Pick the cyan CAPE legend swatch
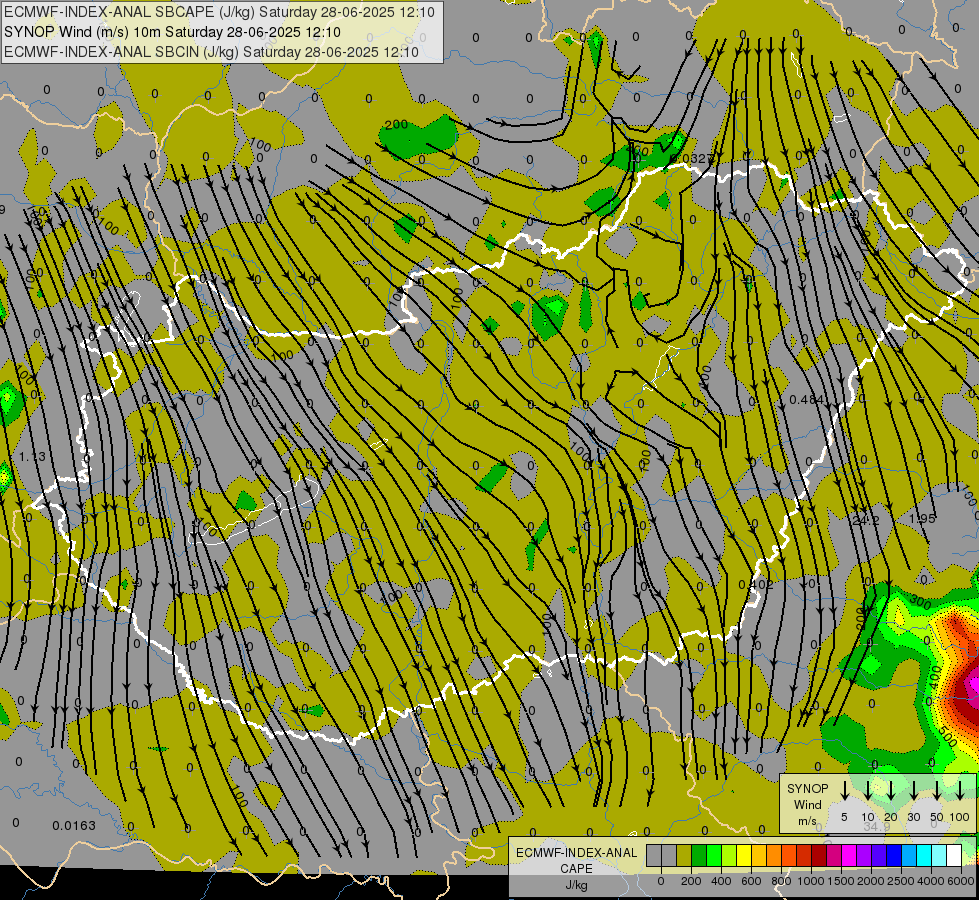The image size is (979, 900). click(x=924, y=855)
